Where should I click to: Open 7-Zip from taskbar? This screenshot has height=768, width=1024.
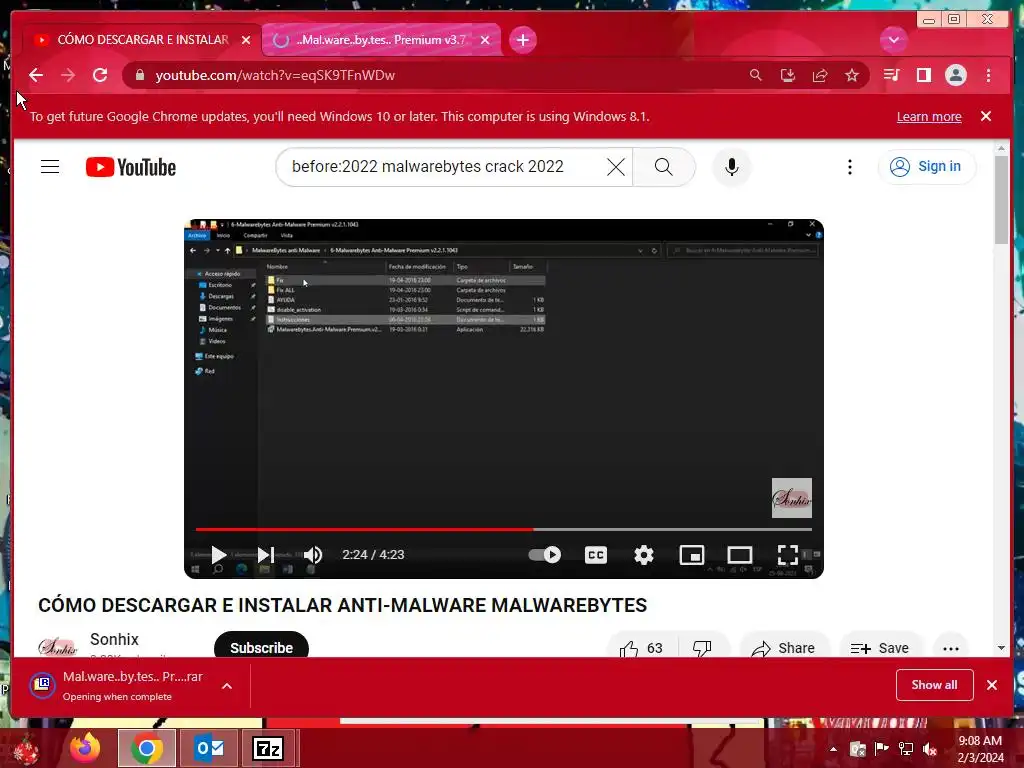tap(268, 748)
